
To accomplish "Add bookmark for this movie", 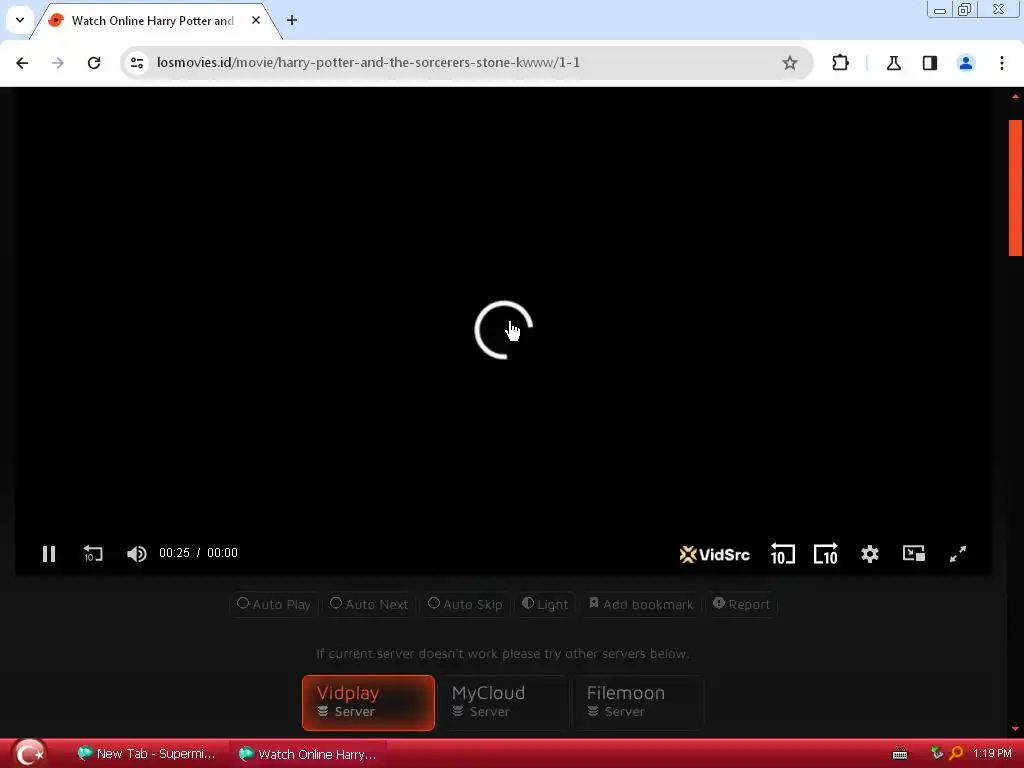I will 641,604.
